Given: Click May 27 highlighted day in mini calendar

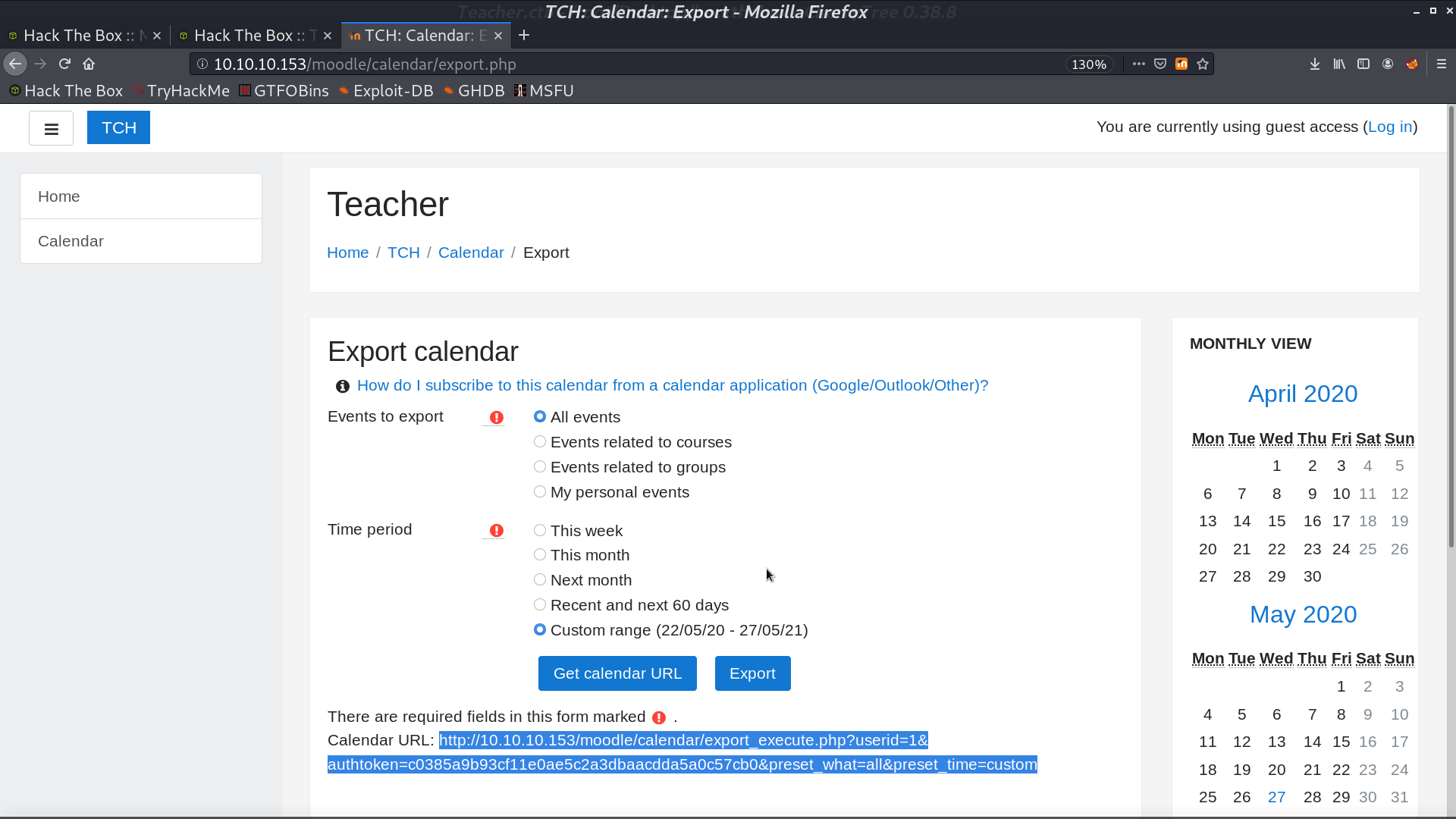Looking at the screenshot, I should 1276,797.
